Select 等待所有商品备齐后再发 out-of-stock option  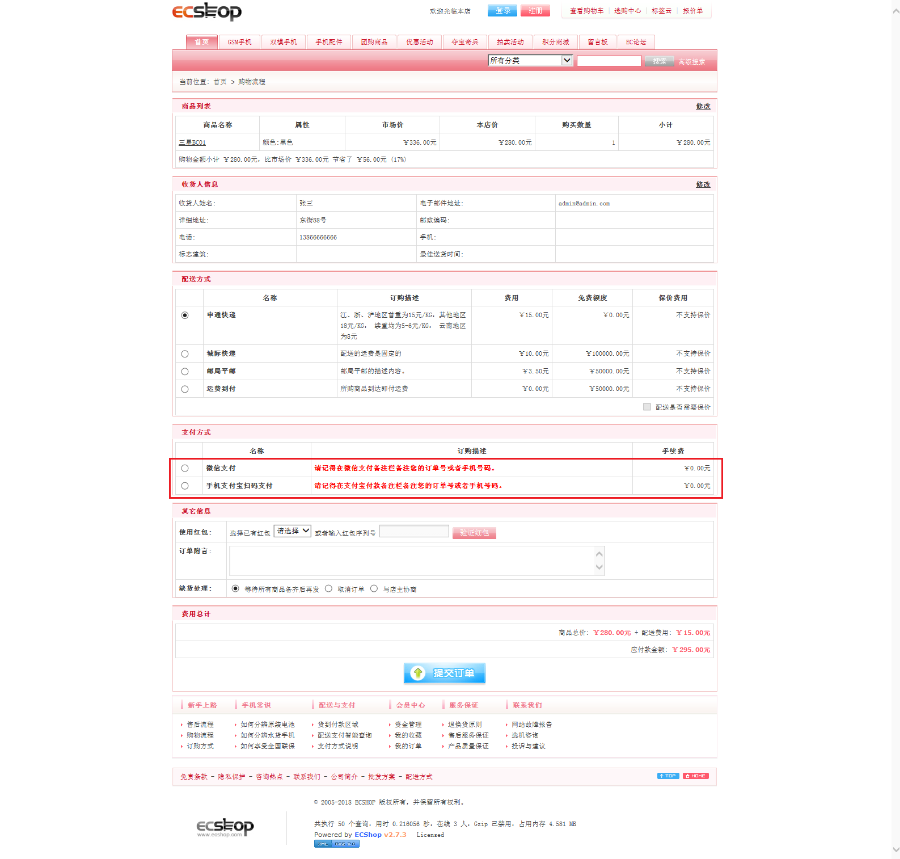coord(236,589)
